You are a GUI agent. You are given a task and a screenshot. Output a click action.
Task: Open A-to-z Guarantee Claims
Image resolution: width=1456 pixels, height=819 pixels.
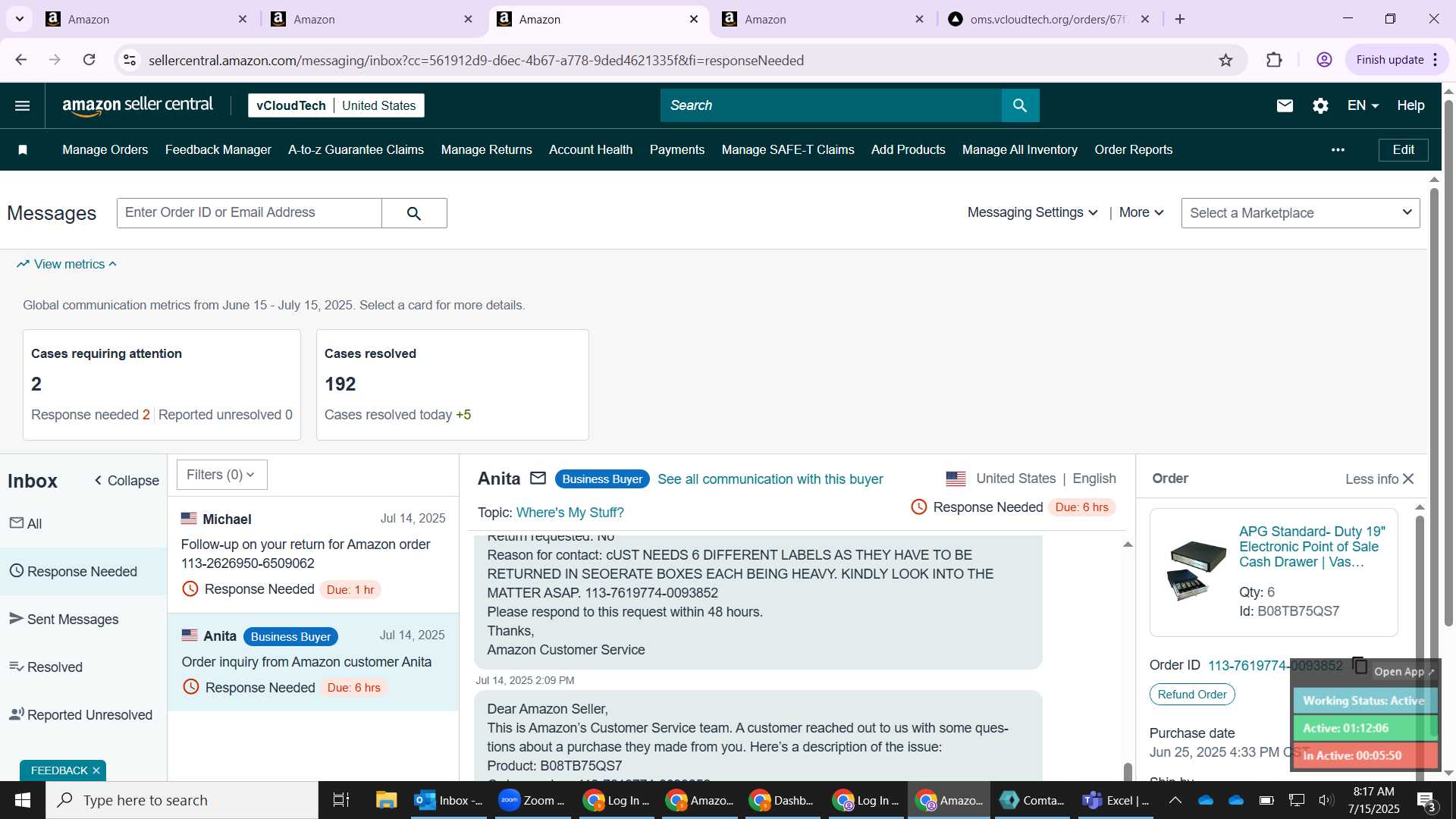tap(356, 150)
